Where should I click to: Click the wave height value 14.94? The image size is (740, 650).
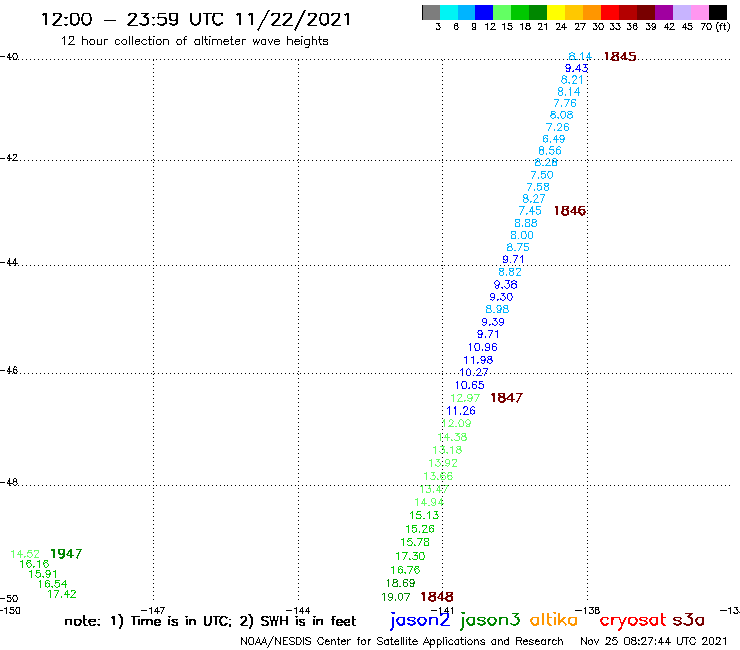click(429, 503)
